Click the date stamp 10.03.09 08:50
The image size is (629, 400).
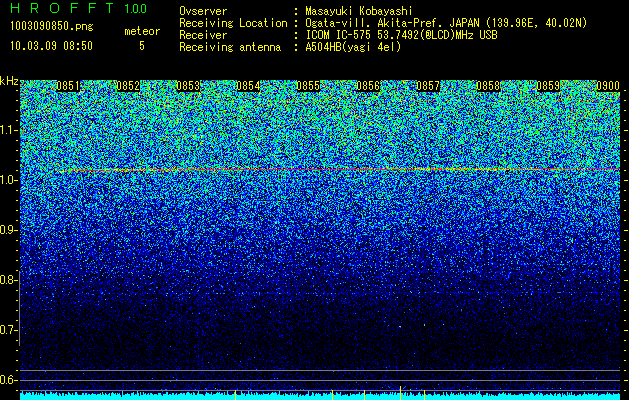(x=51, y=46)
